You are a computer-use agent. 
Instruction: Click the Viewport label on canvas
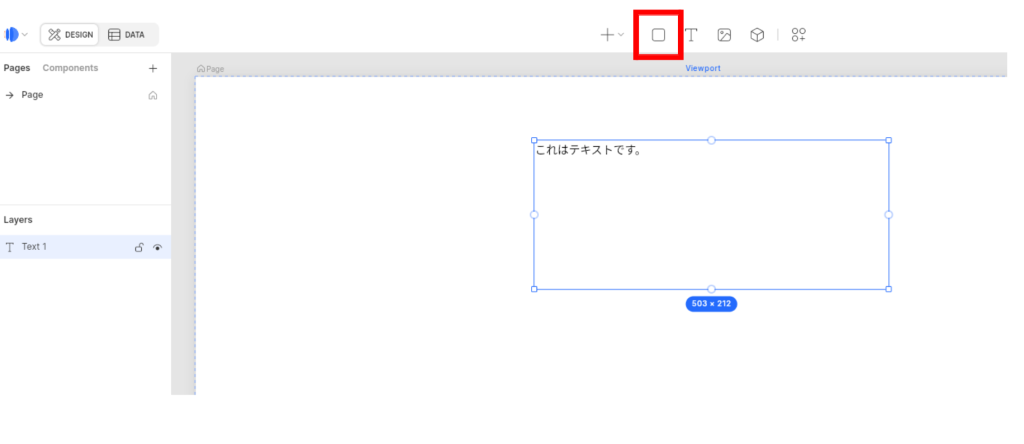[703, 68]
